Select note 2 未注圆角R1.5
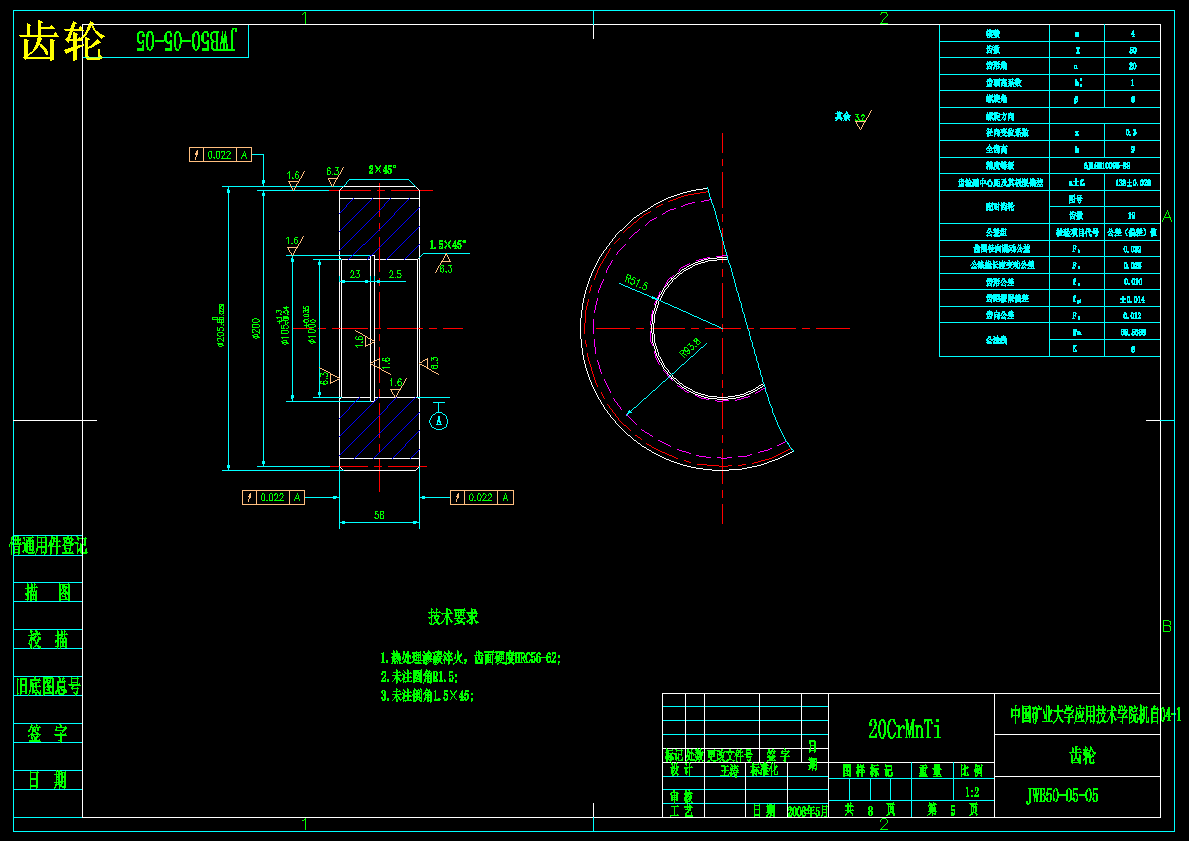 coord(419,676)
